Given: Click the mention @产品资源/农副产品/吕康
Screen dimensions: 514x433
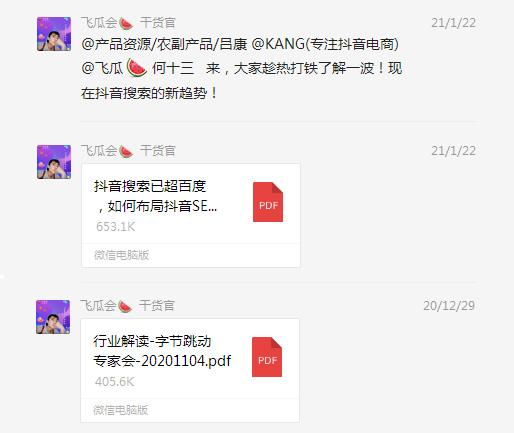Looking at the screenshot, I should [164, 44].
